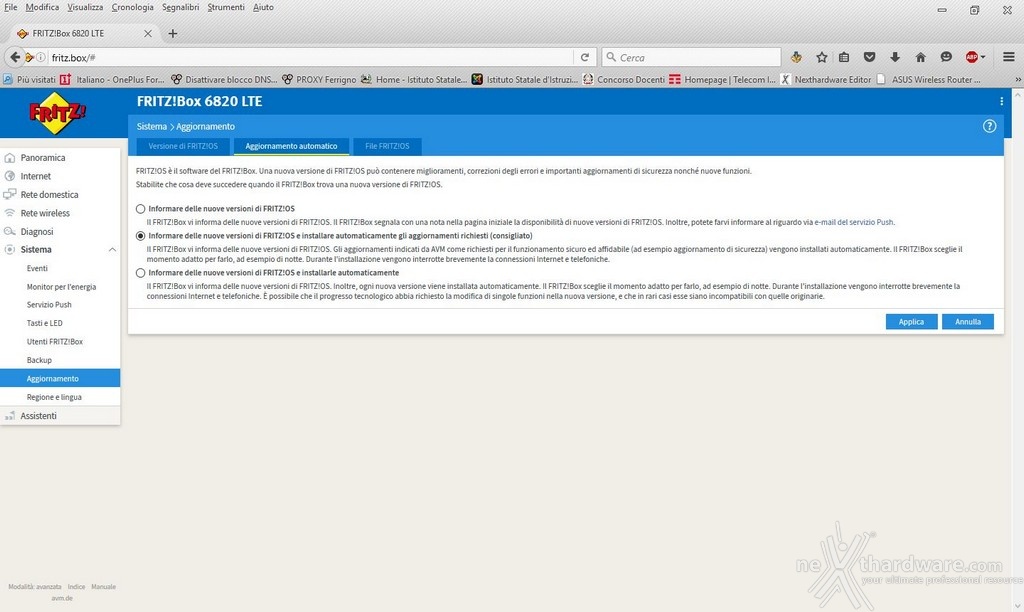Image resolution: width=1024 pixels, height=612 pixels.
Task: Open the FRITZ!Box three-dot options menu
Action: pos(1001,101)
